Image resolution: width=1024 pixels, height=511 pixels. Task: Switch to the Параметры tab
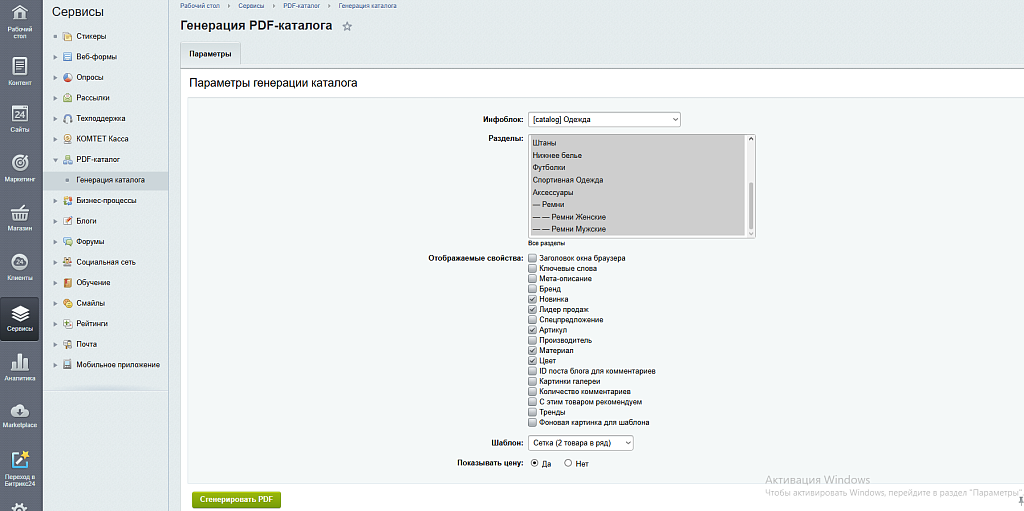(x=210, y=54)
